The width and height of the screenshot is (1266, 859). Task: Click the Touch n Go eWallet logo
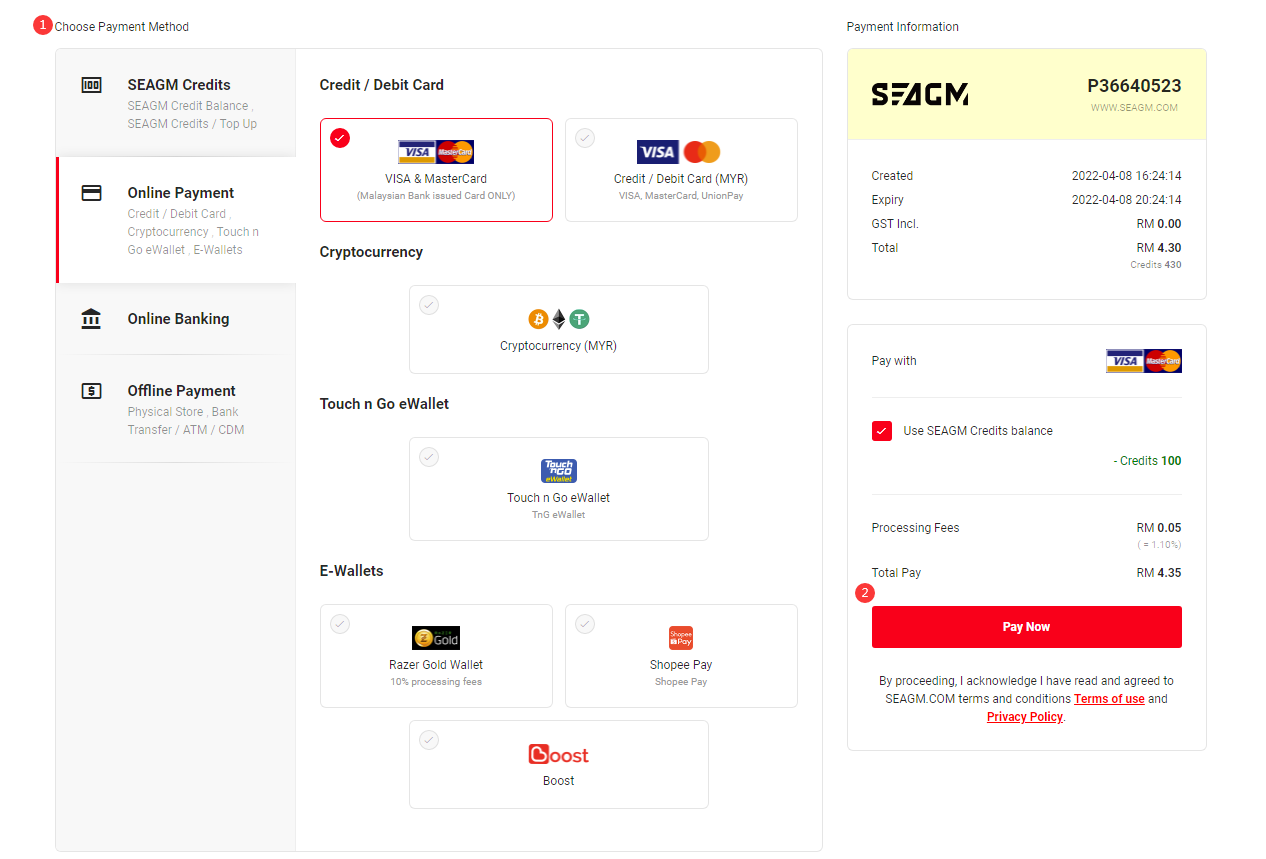pos(559,471)
